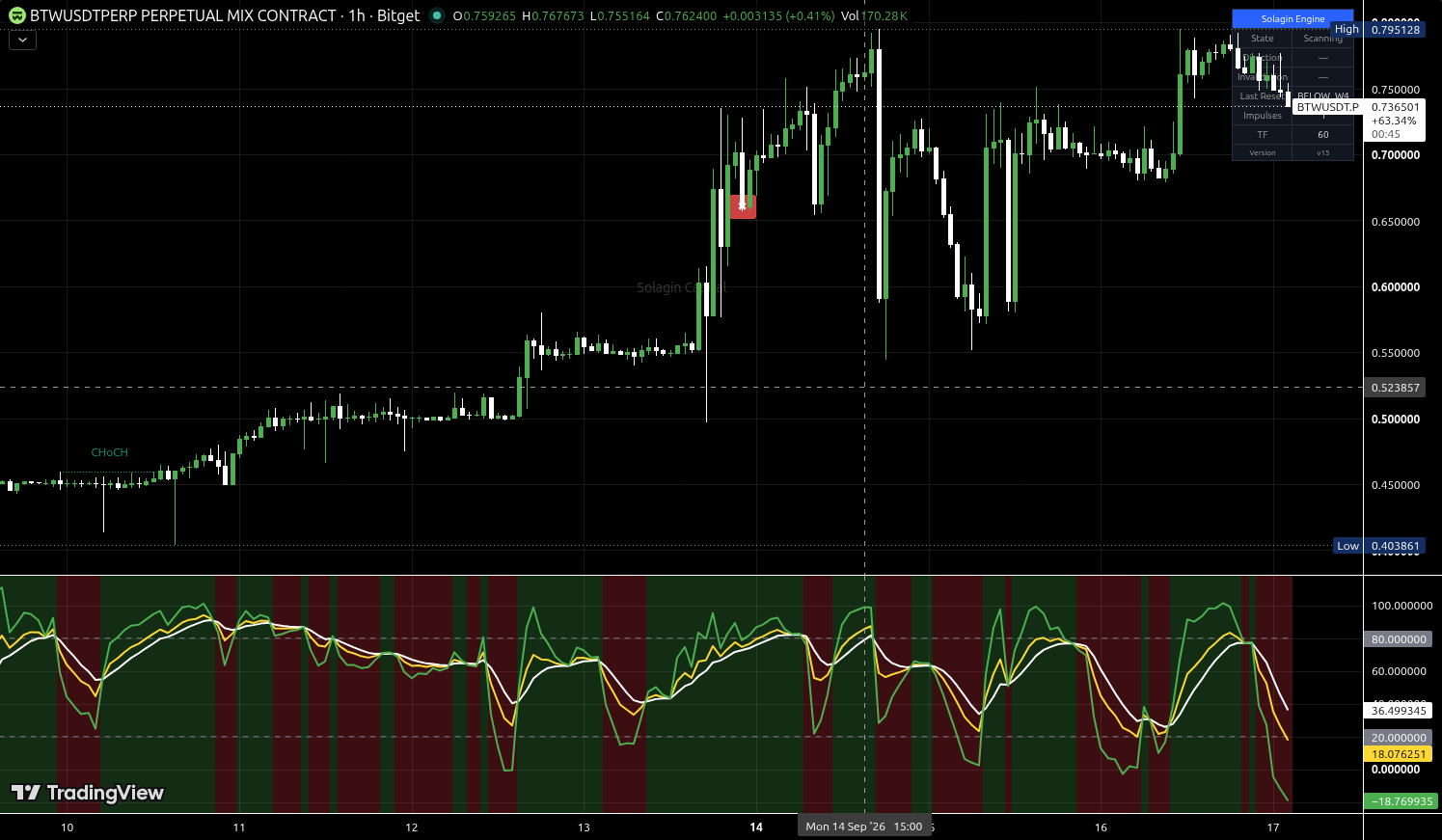Click the v15 cell in Solagin table
Image resolution: width=1442 pixels, height=840 pixels.
[1323, 153]
